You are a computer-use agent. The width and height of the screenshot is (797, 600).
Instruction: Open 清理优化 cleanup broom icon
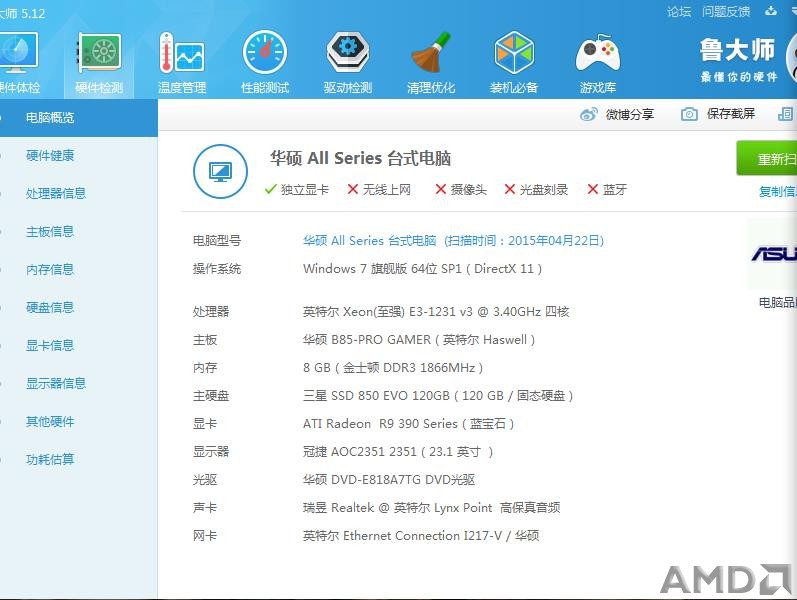[431, 53]
